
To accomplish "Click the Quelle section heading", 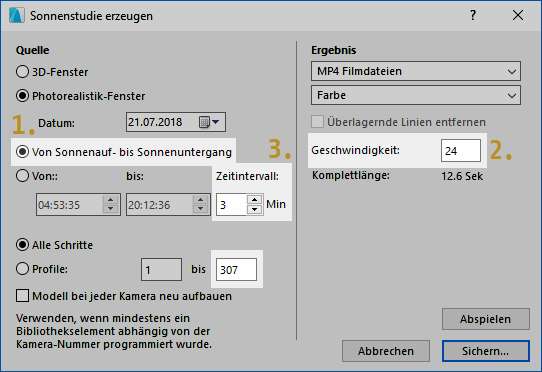I will 32,50.
